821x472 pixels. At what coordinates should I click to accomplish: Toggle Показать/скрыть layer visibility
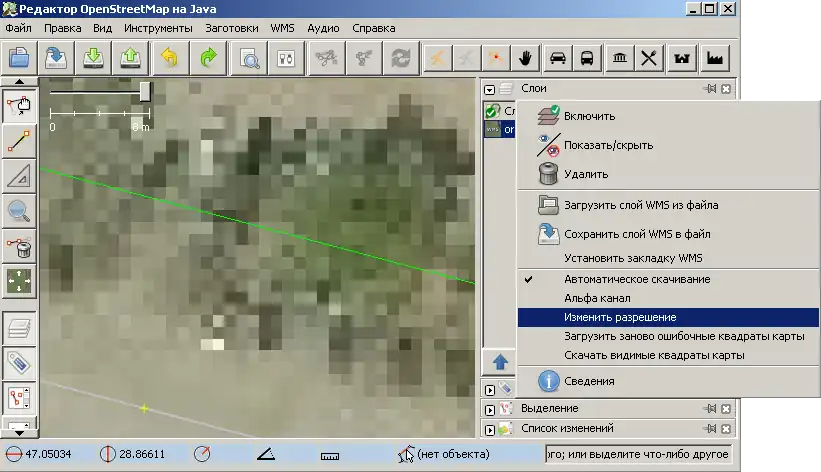tap(608, 145)
